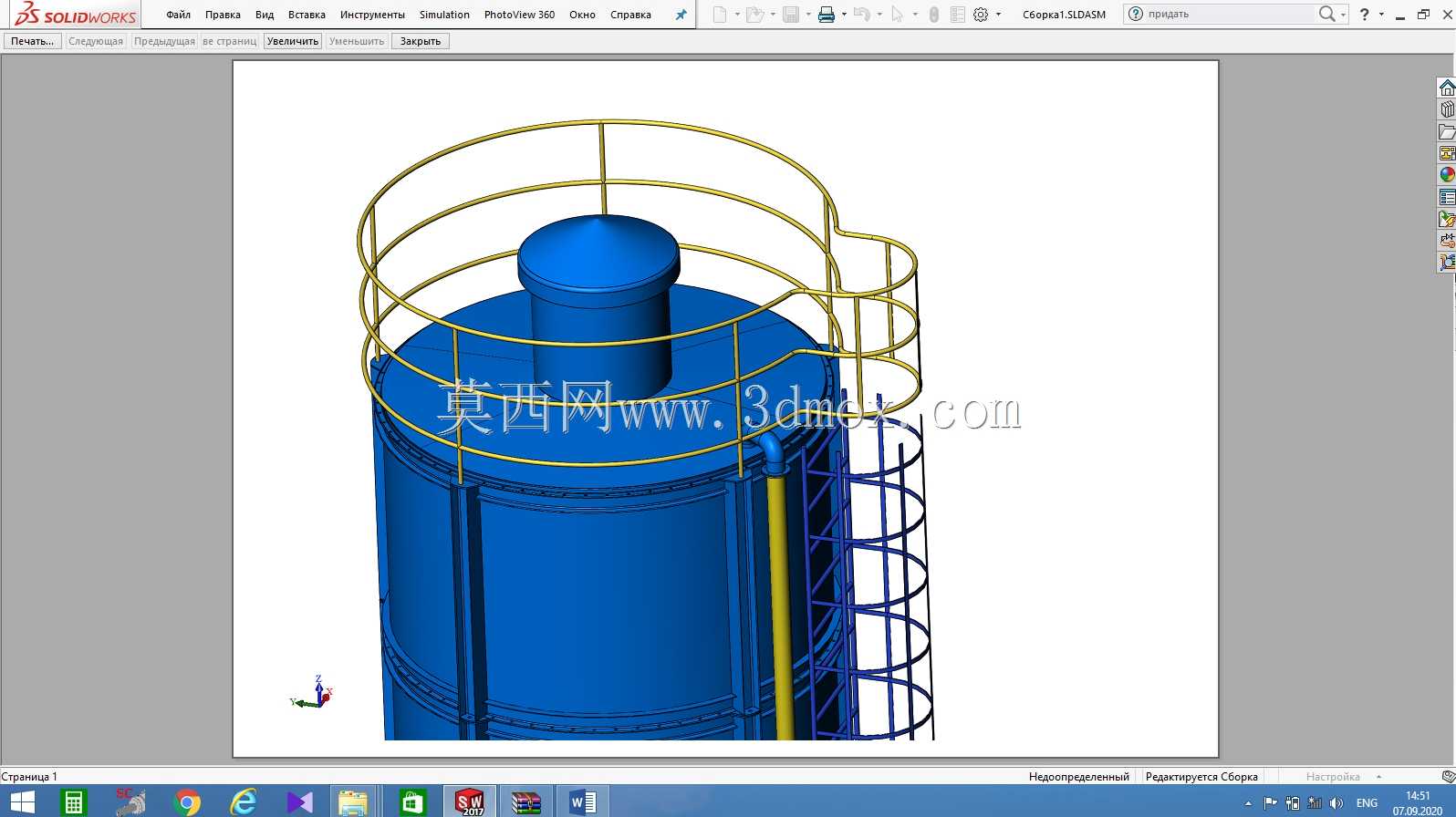Viewport: 1456px width, 817px height.
Task: Click the File Properties icon
Action: [x=957, y=15]
